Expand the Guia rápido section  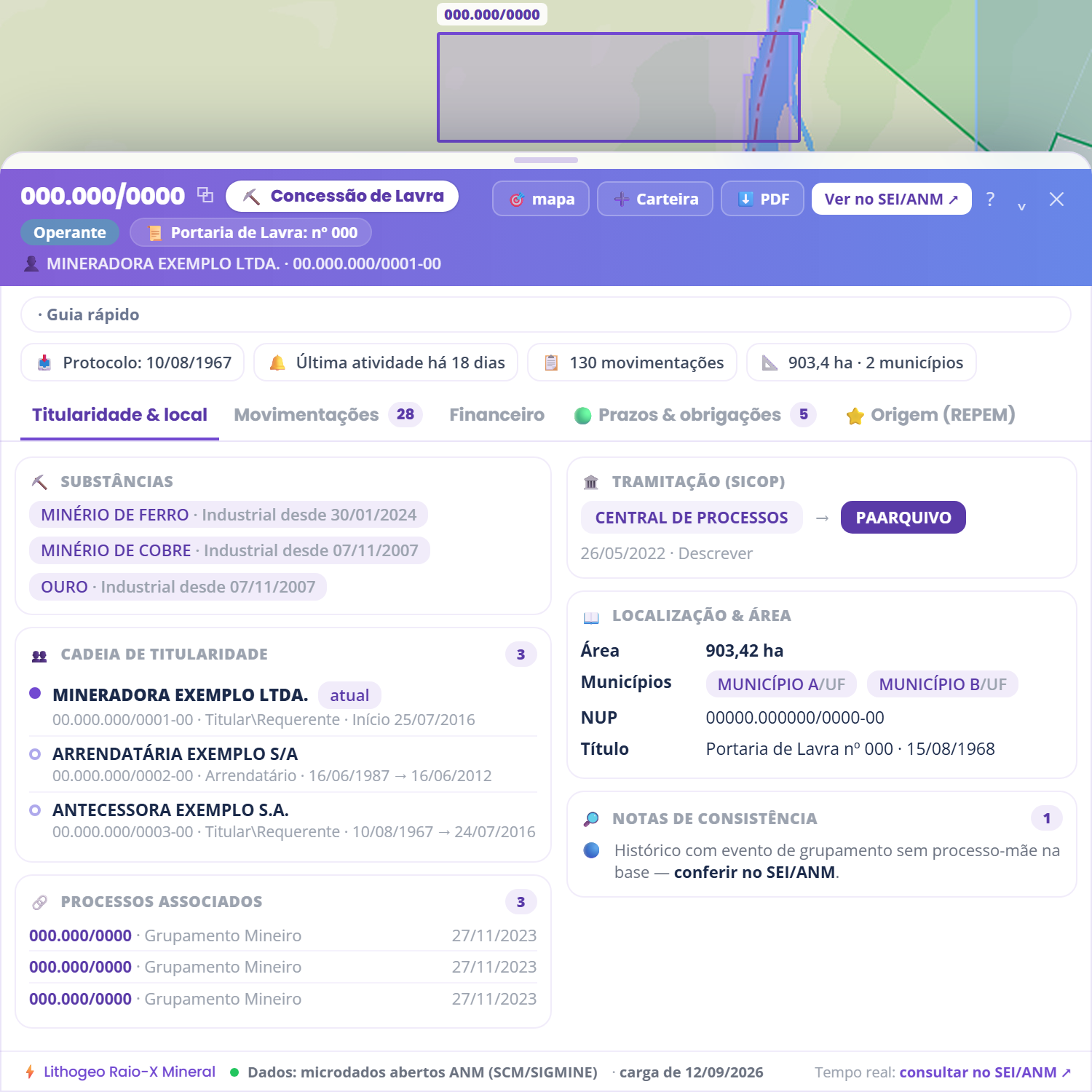(x=546, y=314)
